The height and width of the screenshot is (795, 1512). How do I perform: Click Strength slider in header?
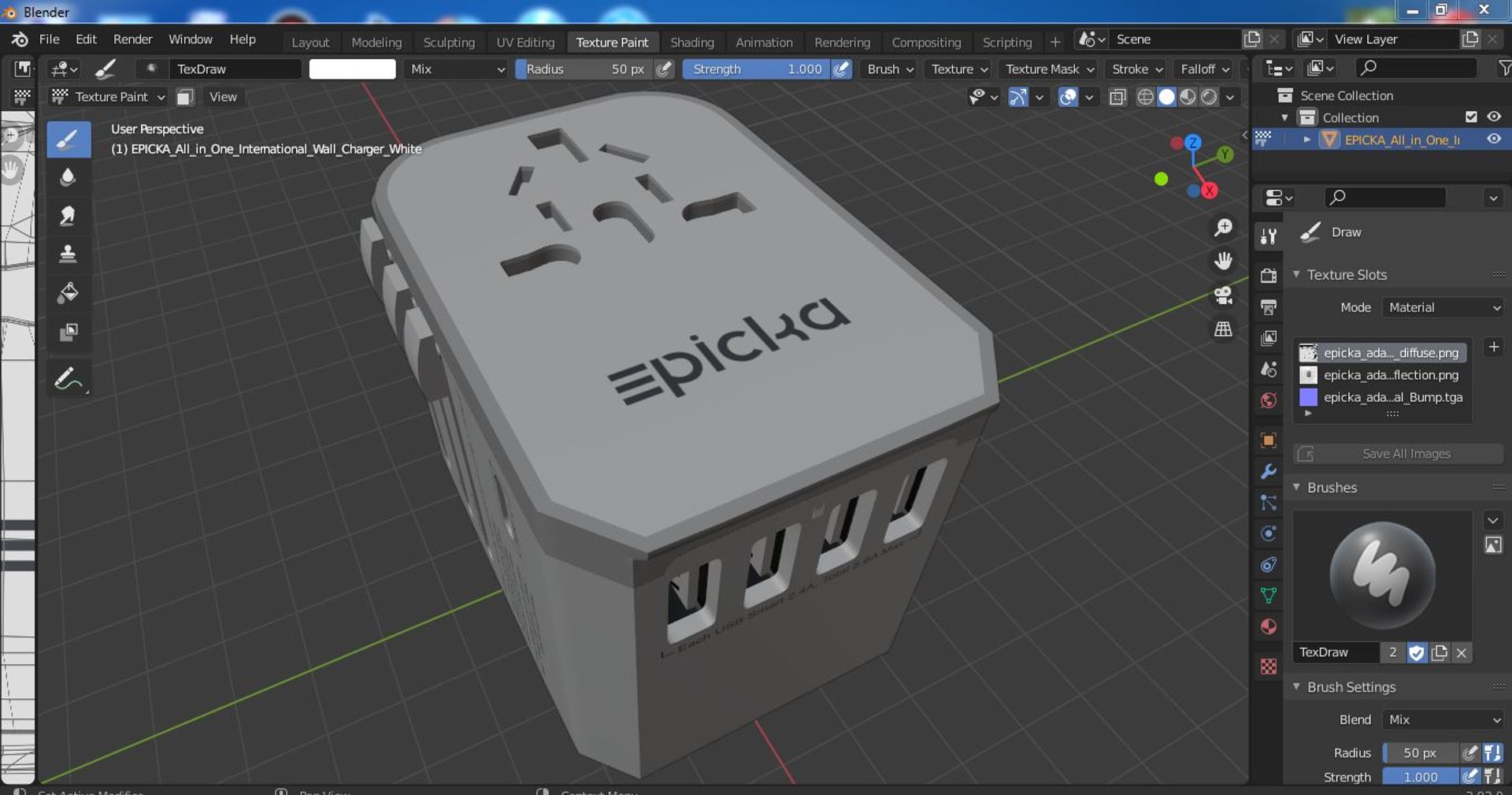pyautogui.click(x=757, y=69)
